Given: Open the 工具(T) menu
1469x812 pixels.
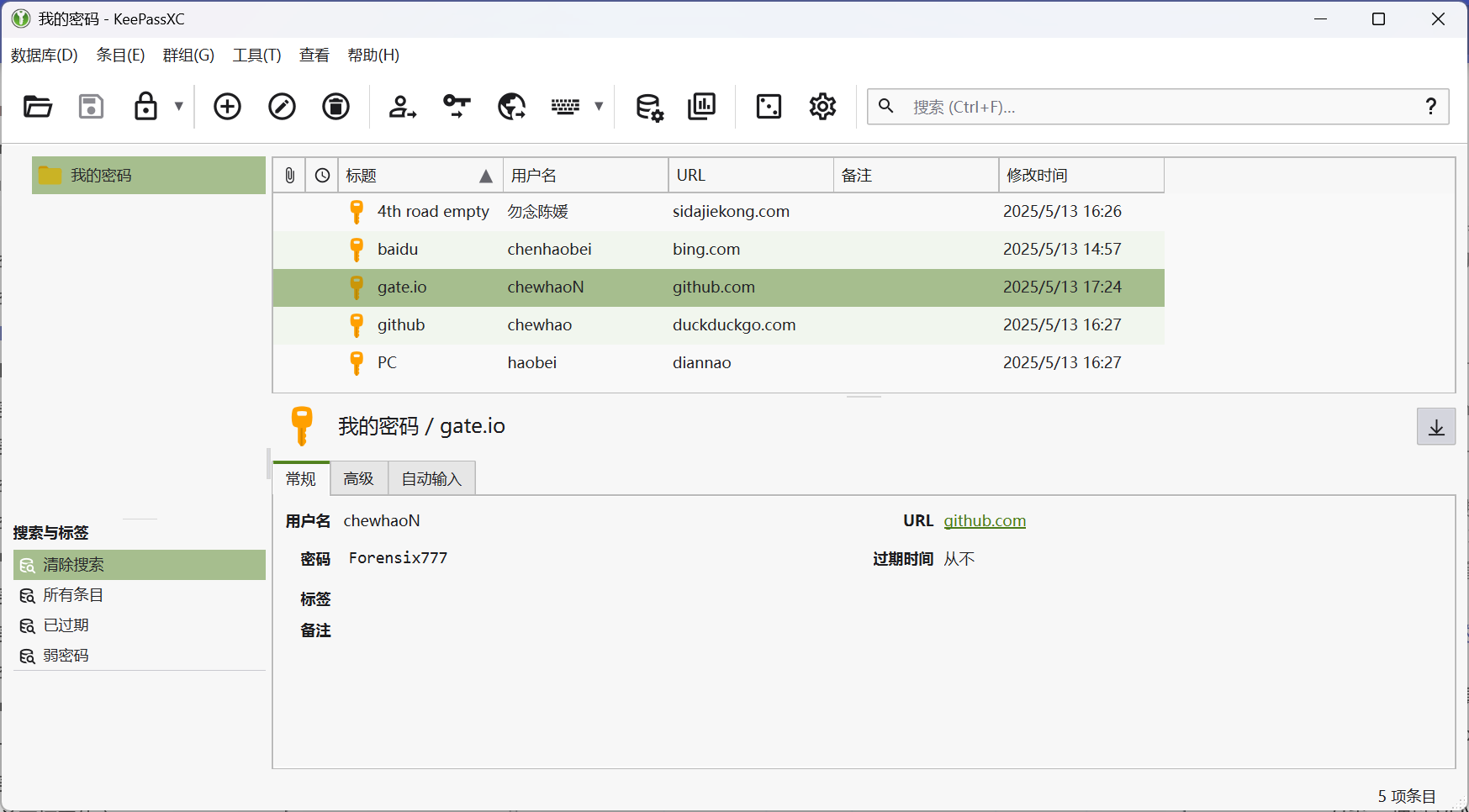Looking at the screenshot, I should [x=256, y=55].
